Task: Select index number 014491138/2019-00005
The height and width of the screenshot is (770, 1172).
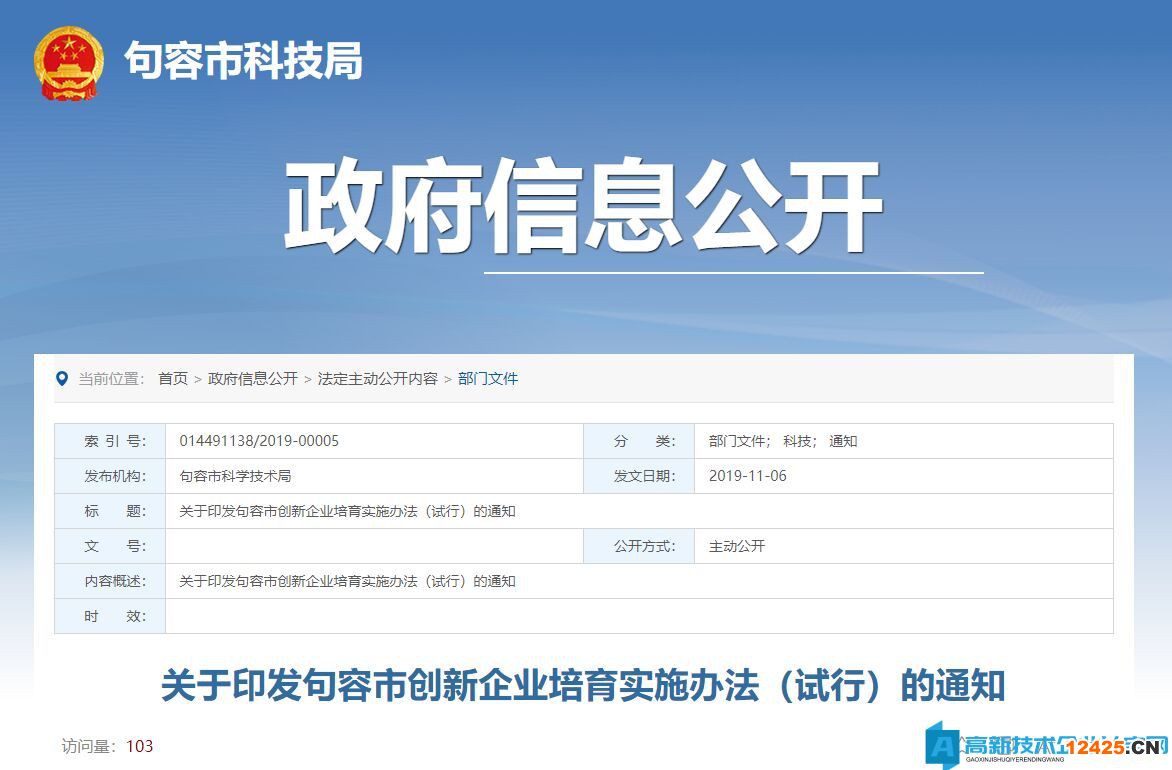Action: (259, 441)
